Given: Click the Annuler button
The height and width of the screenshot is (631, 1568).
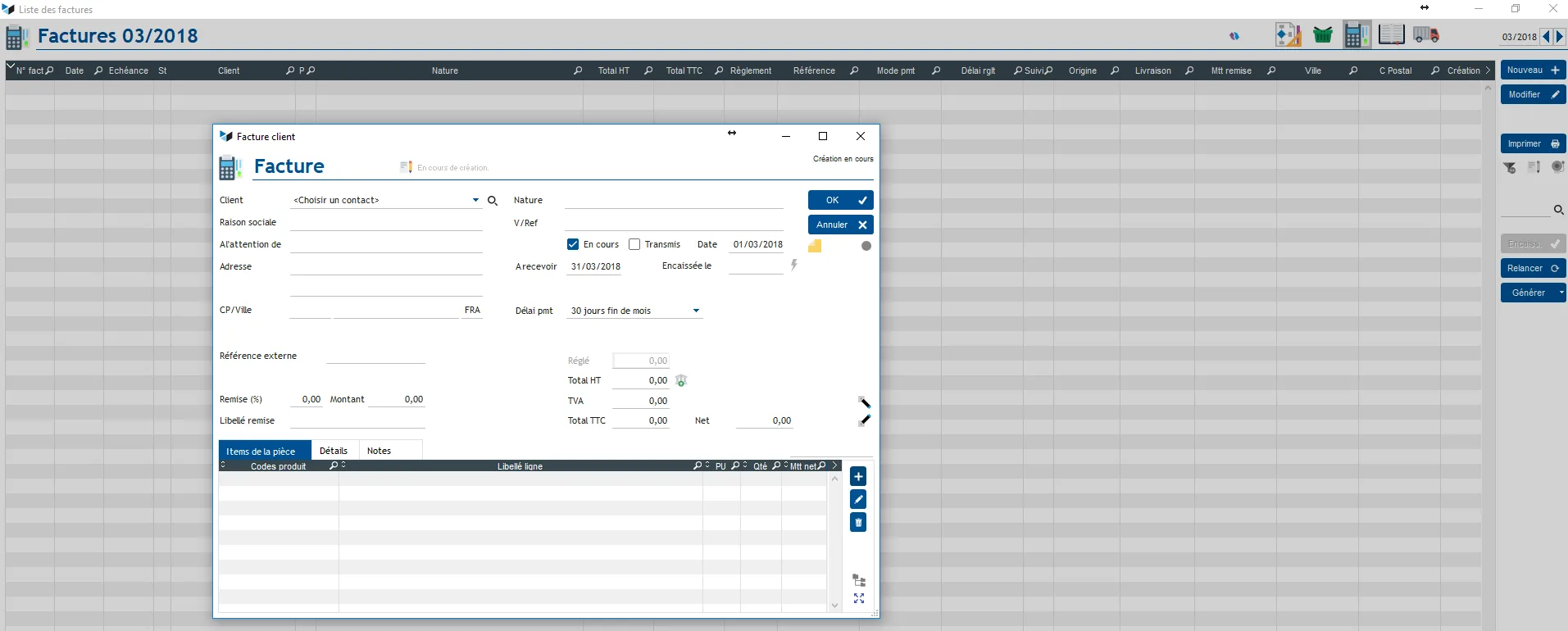Looking at the screenshot, I should (x=841, y=225).
